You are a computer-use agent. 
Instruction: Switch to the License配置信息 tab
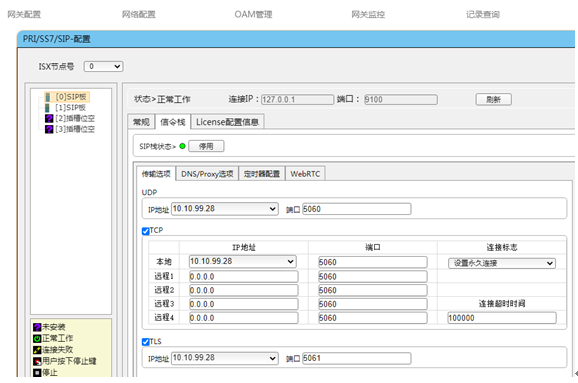[227, 122]
